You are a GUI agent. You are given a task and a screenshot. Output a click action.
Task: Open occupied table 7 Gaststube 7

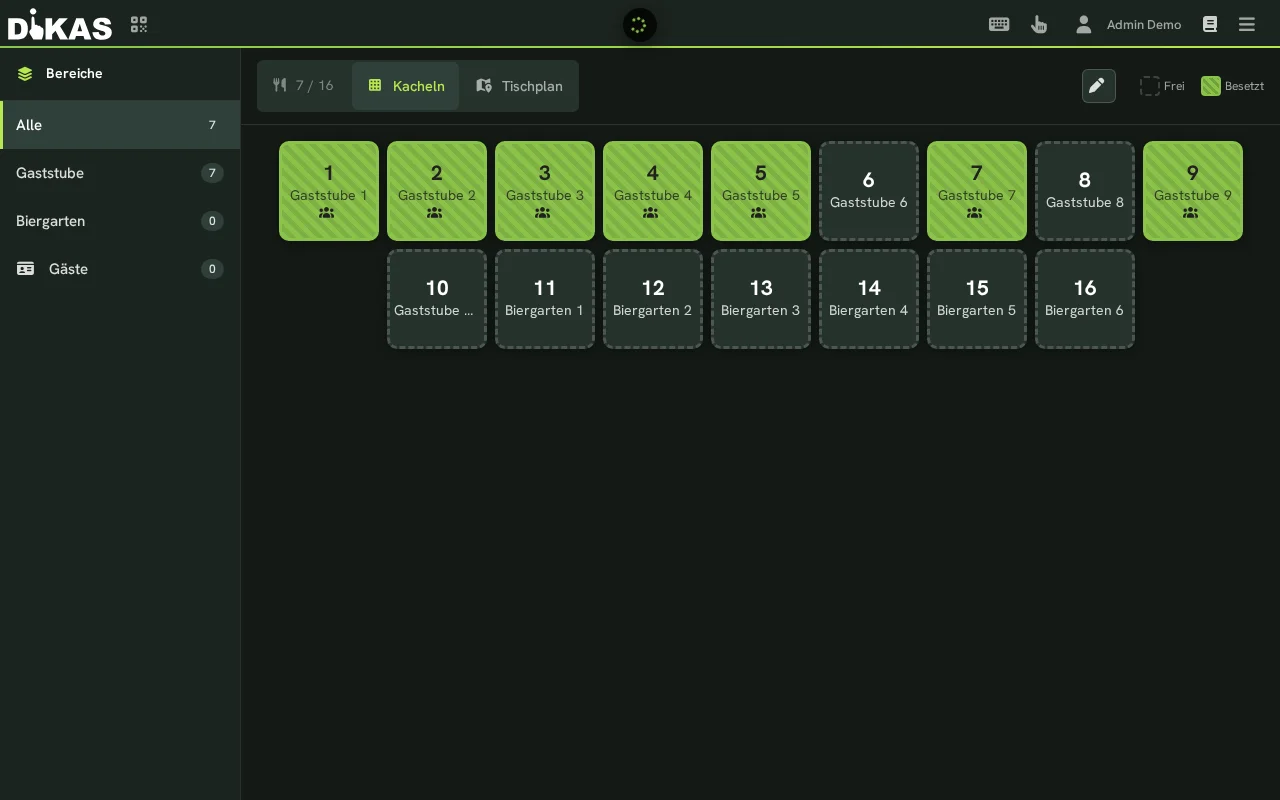coord(977,191)
